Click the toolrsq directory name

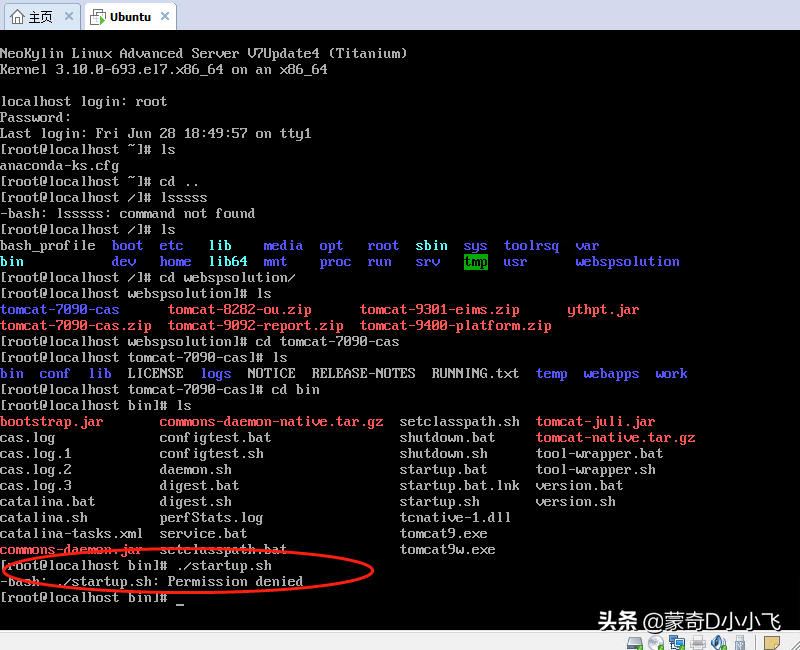[531, 246]
